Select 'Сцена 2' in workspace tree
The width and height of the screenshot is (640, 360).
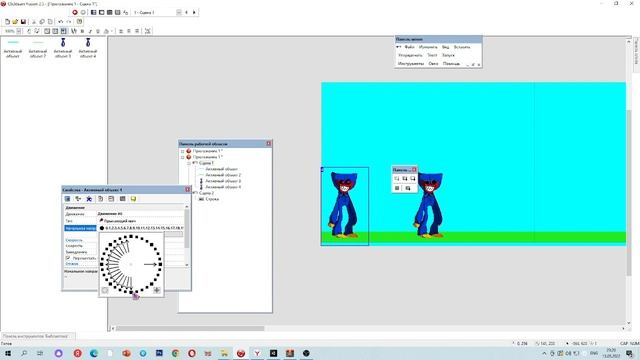pos(206,193)
